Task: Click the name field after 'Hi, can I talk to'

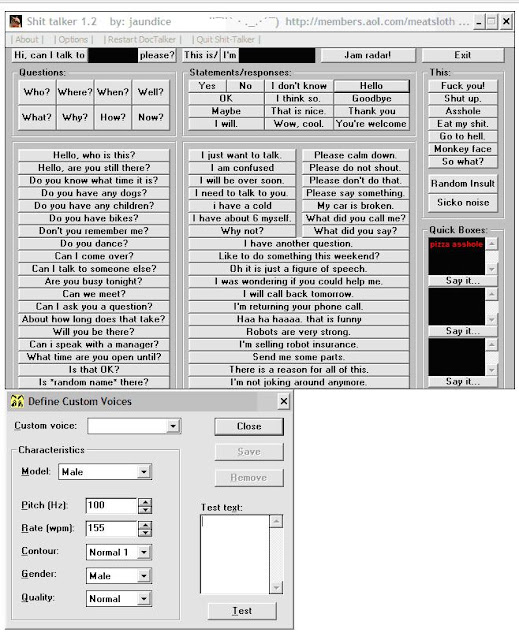Action: click(x=113, y=56)
